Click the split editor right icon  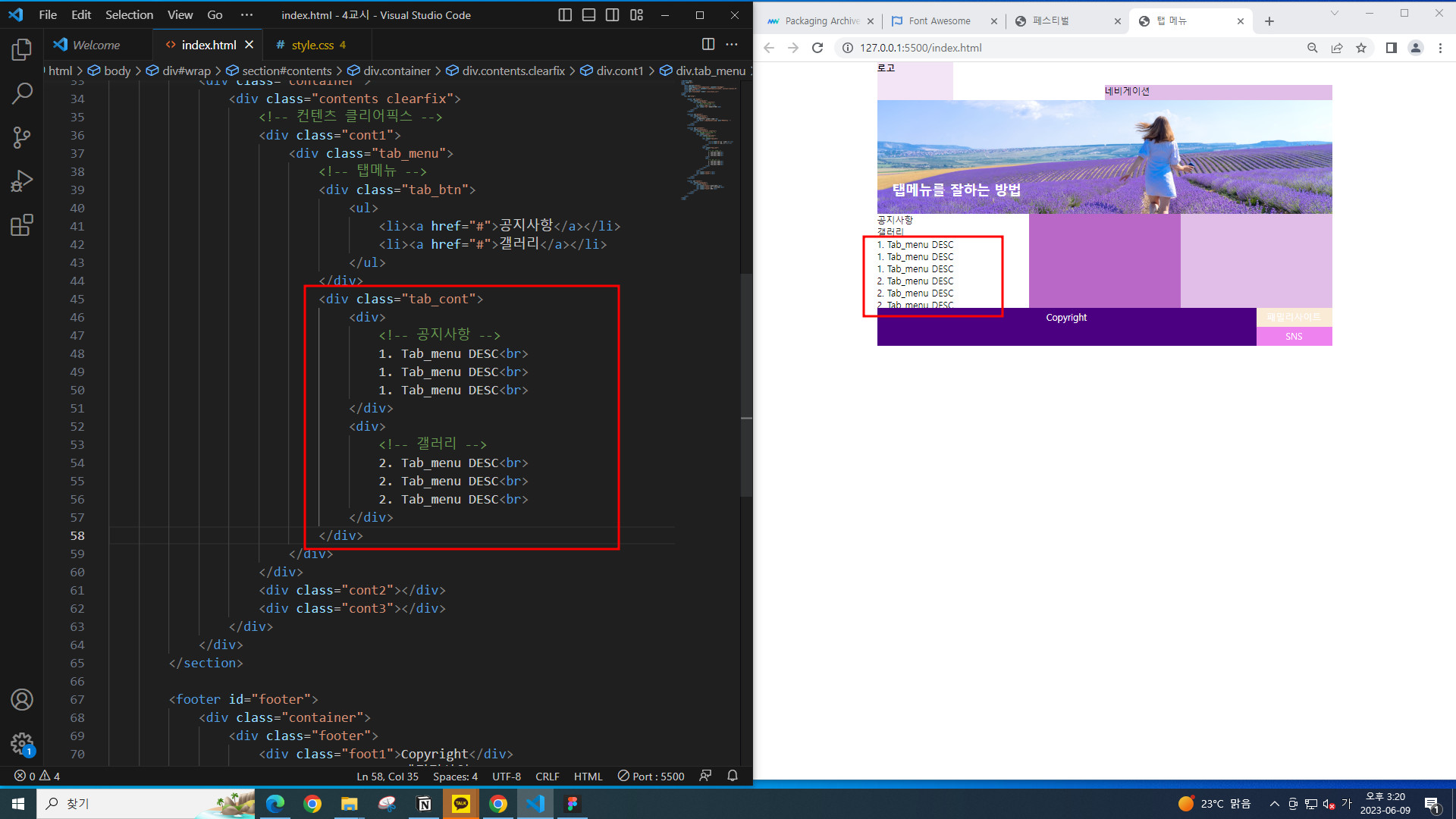(x=708, y=45)
